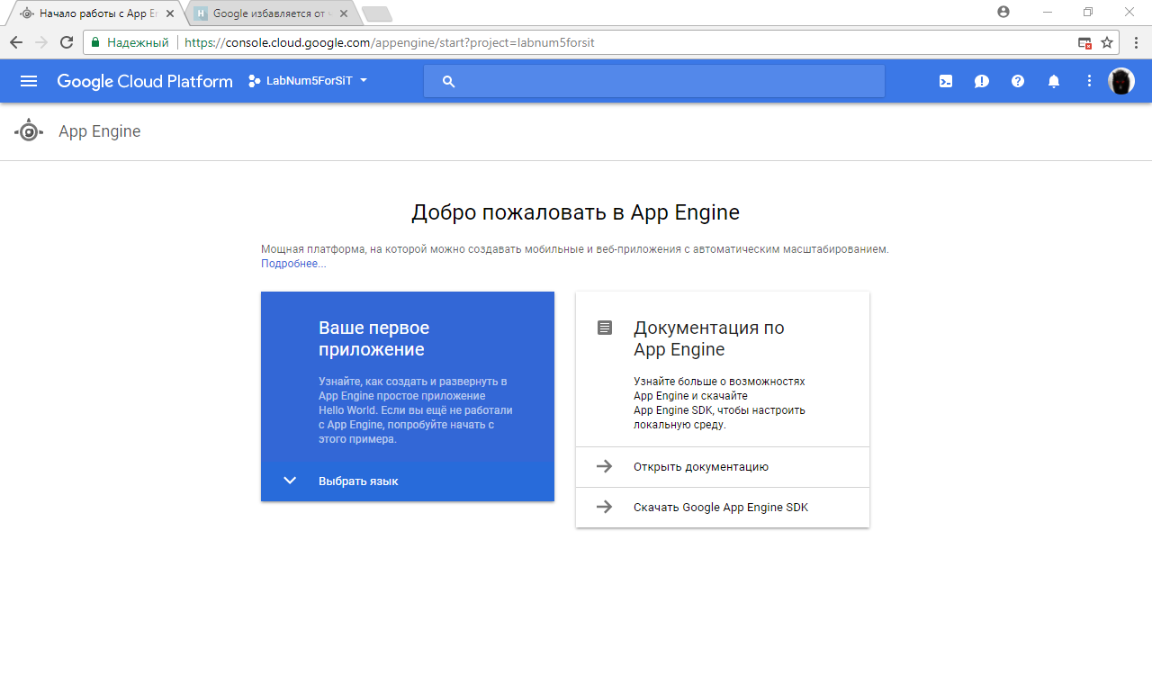Click the user account avatar

click(x=1121, y=82)
